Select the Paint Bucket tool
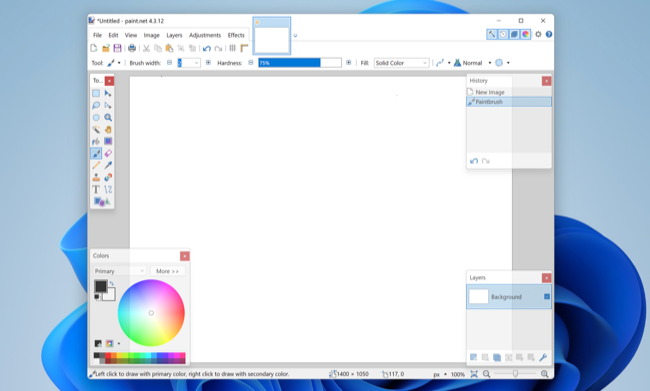This screenshot has width=650, height=391. click(96, 141)
